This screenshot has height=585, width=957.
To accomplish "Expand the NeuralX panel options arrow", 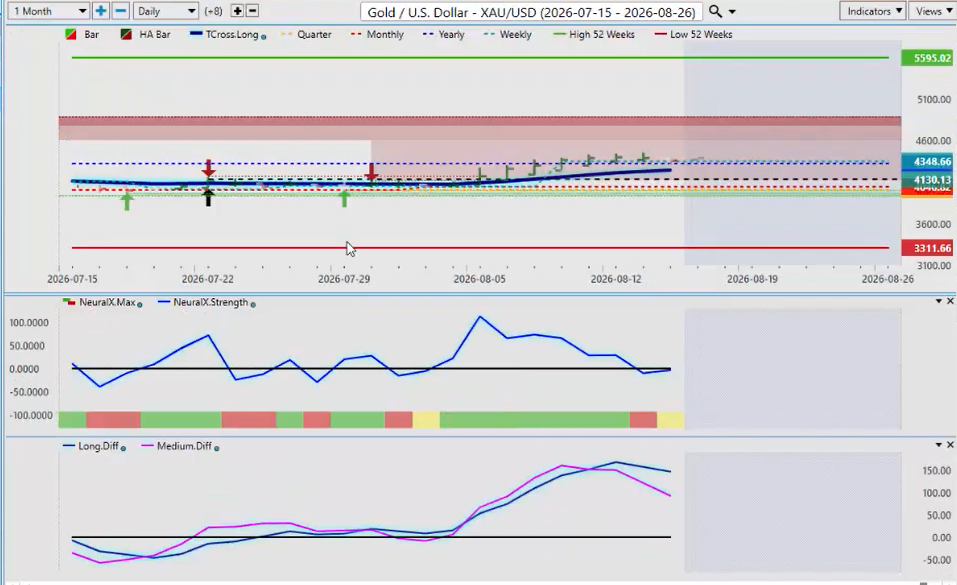I will click(x=939, y=301).
